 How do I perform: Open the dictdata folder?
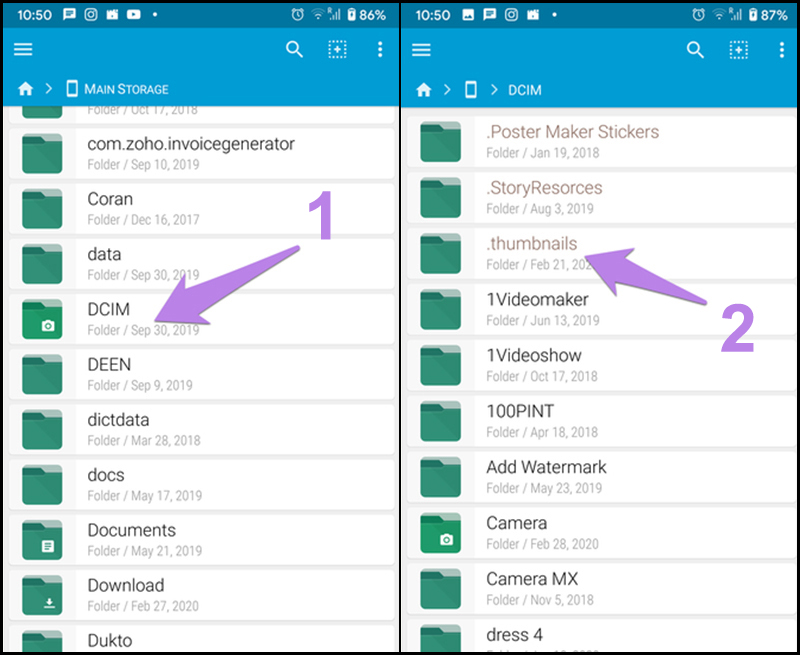pos(202,429)
